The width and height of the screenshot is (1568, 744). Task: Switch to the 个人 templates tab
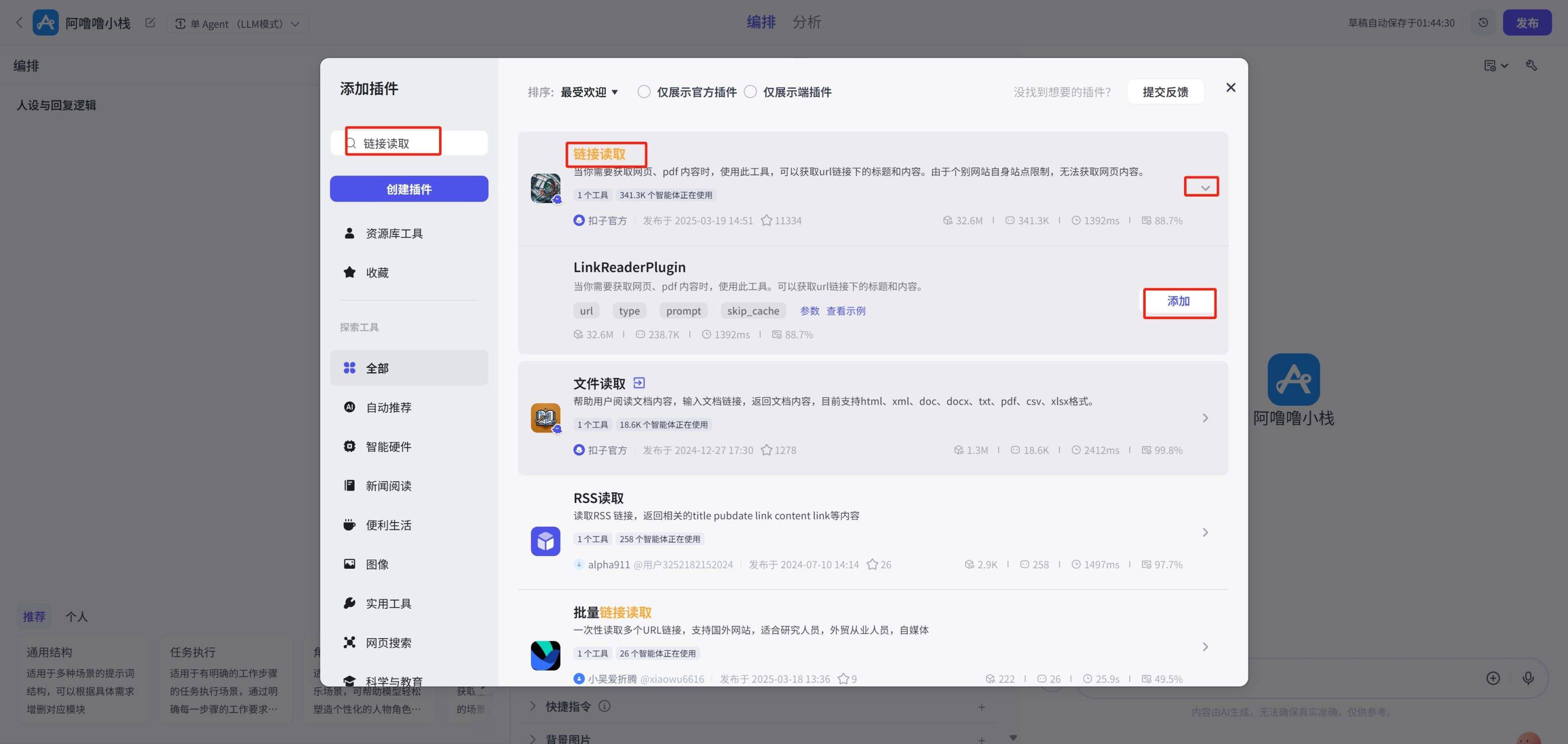[x=76, y=616]
